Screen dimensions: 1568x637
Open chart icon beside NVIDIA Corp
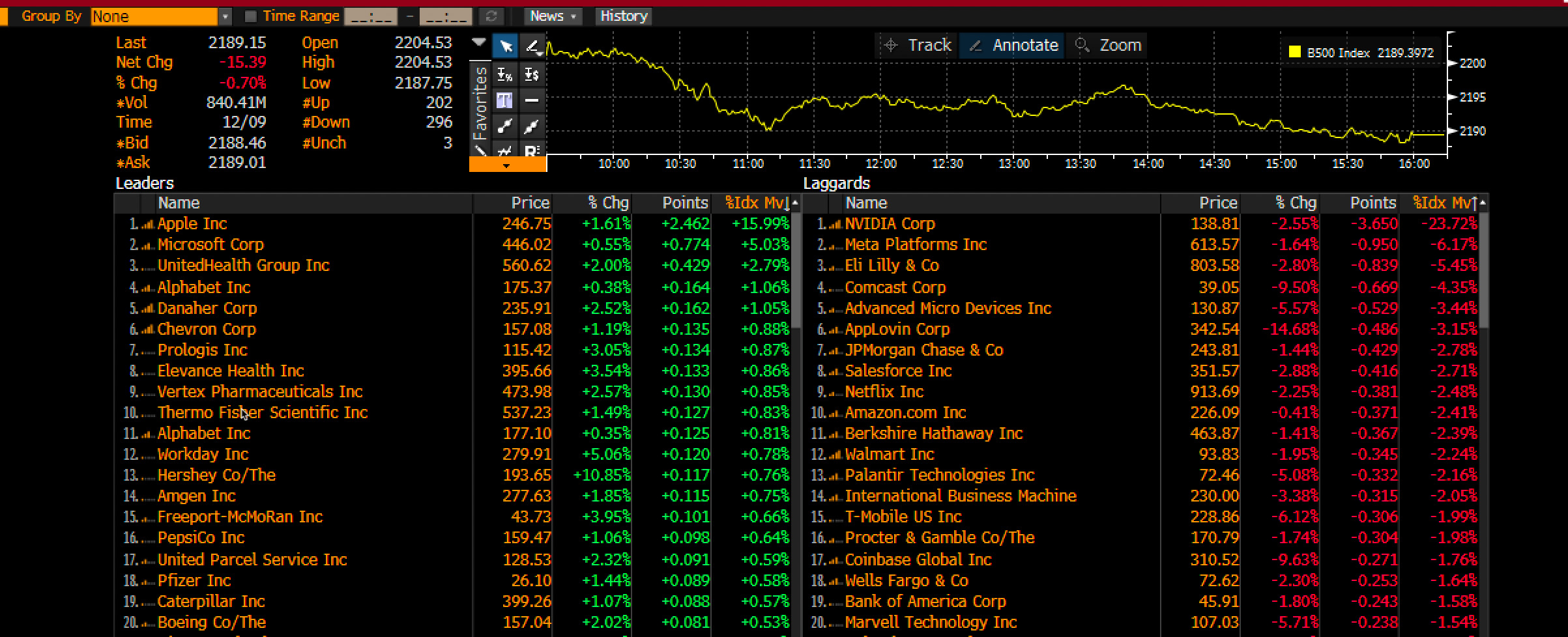click(835, 224)
